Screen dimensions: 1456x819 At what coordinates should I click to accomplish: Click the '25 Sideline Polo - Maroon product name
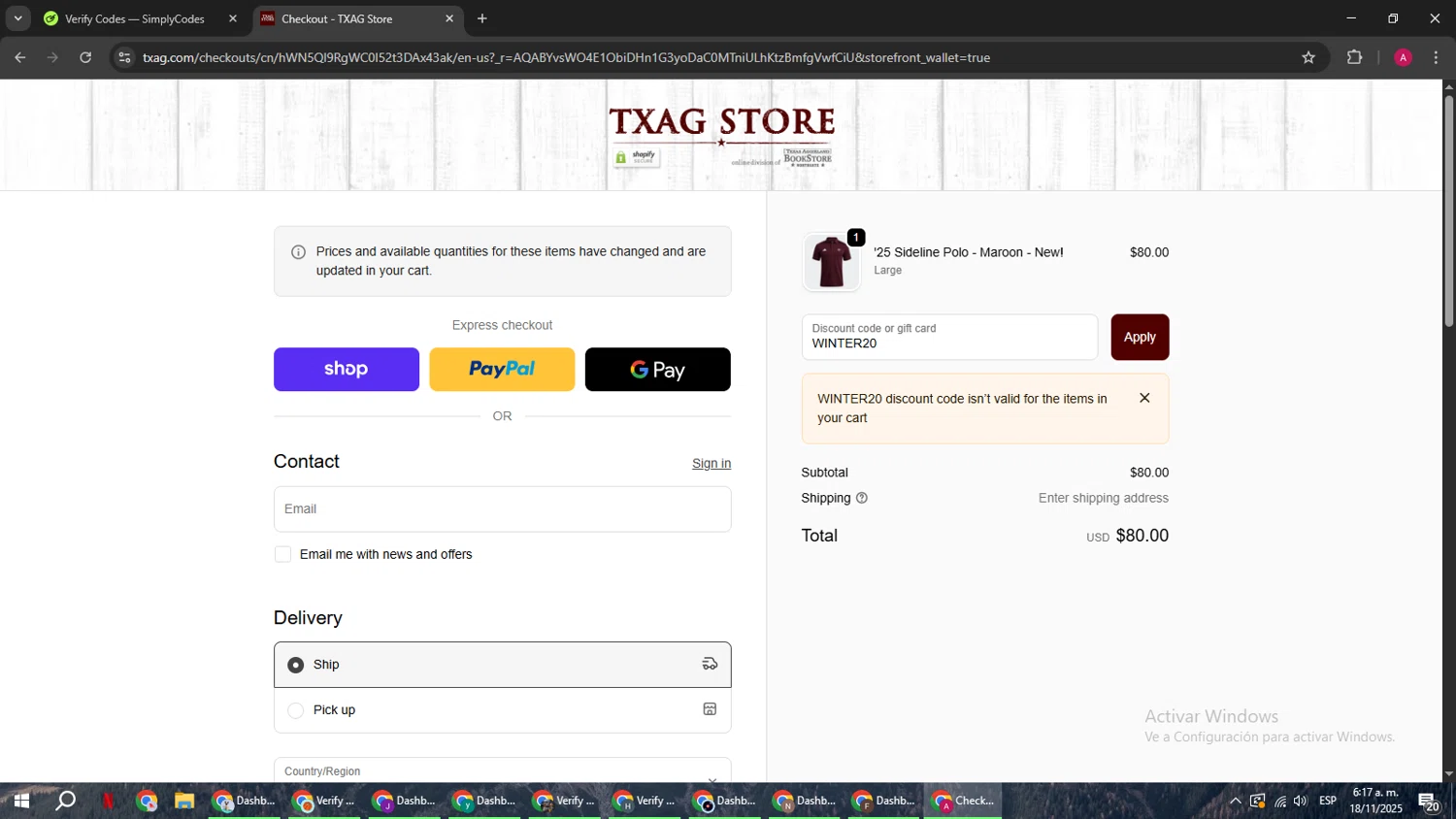click(x=968, y=252)
